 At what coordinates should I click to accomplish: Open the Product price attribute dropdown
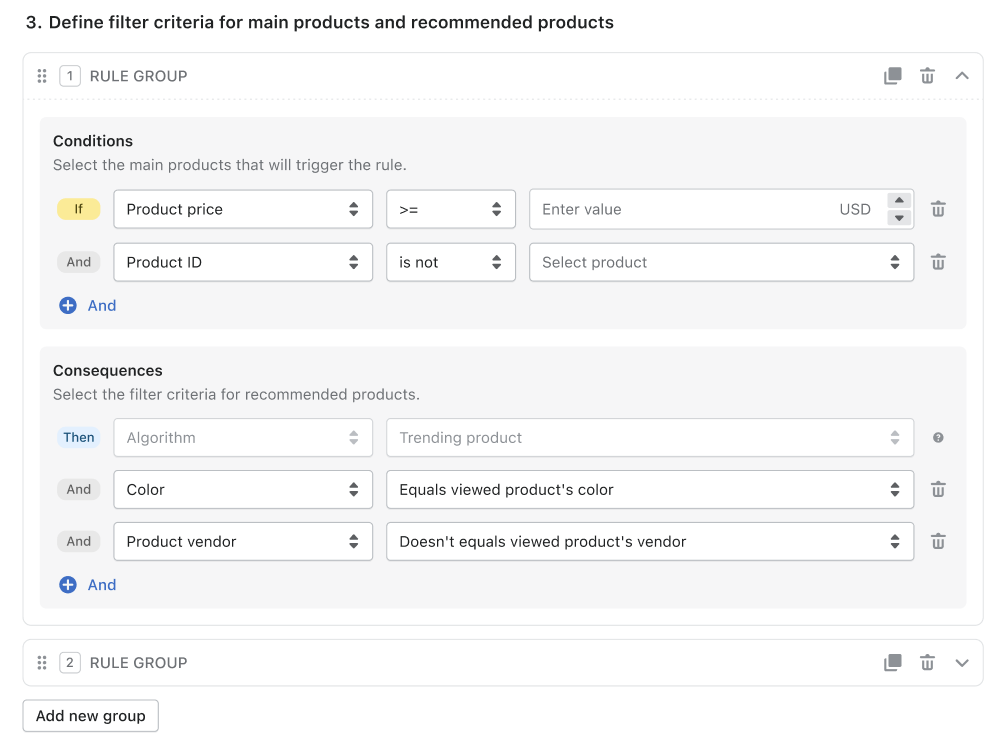pos(242,209)
